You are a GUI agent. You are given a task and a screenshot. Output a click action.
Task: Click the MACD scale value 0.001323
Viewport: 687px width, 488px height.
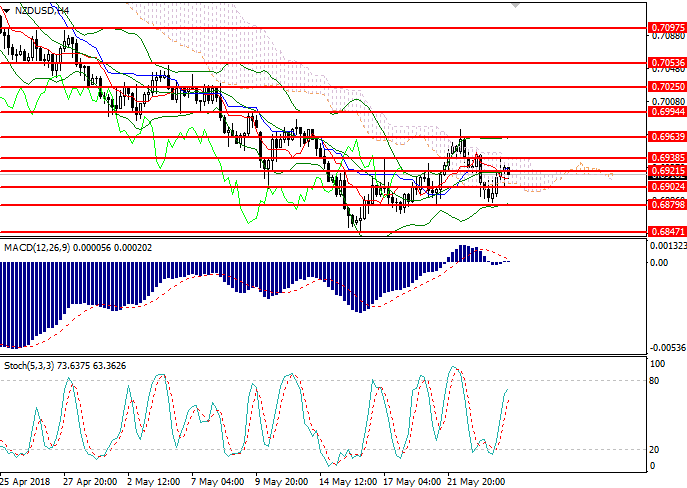[665, 245]
